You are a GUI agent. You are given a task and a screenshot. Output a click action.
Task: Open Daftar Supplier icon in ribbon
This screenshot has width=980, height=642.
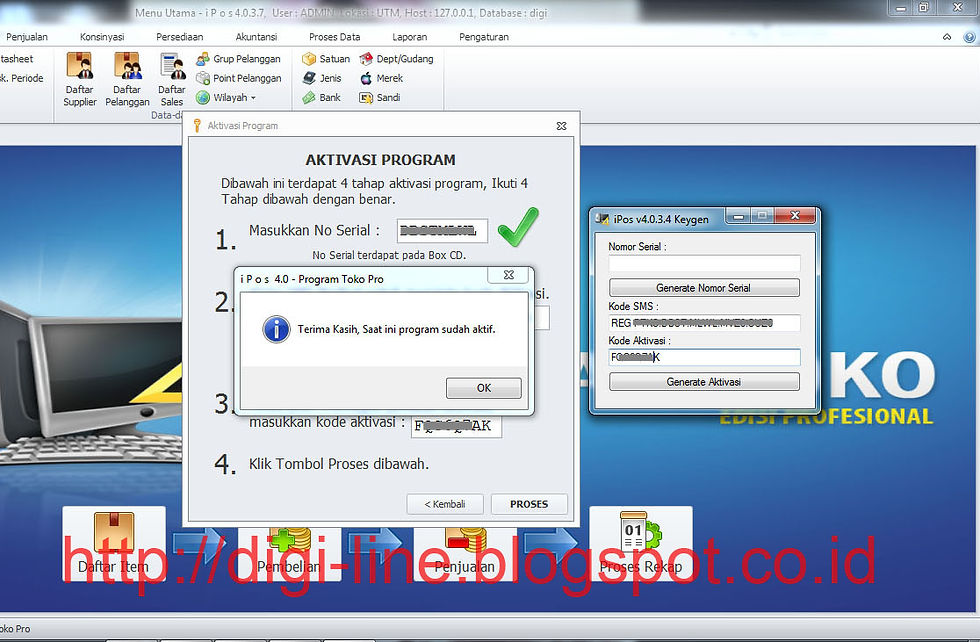tap(79, 80)
